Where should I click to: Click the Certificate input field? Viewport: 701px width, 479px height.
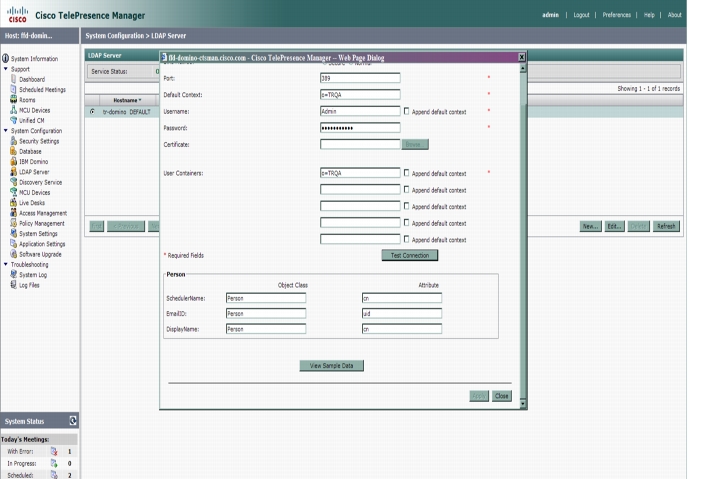tap(360, 144)
